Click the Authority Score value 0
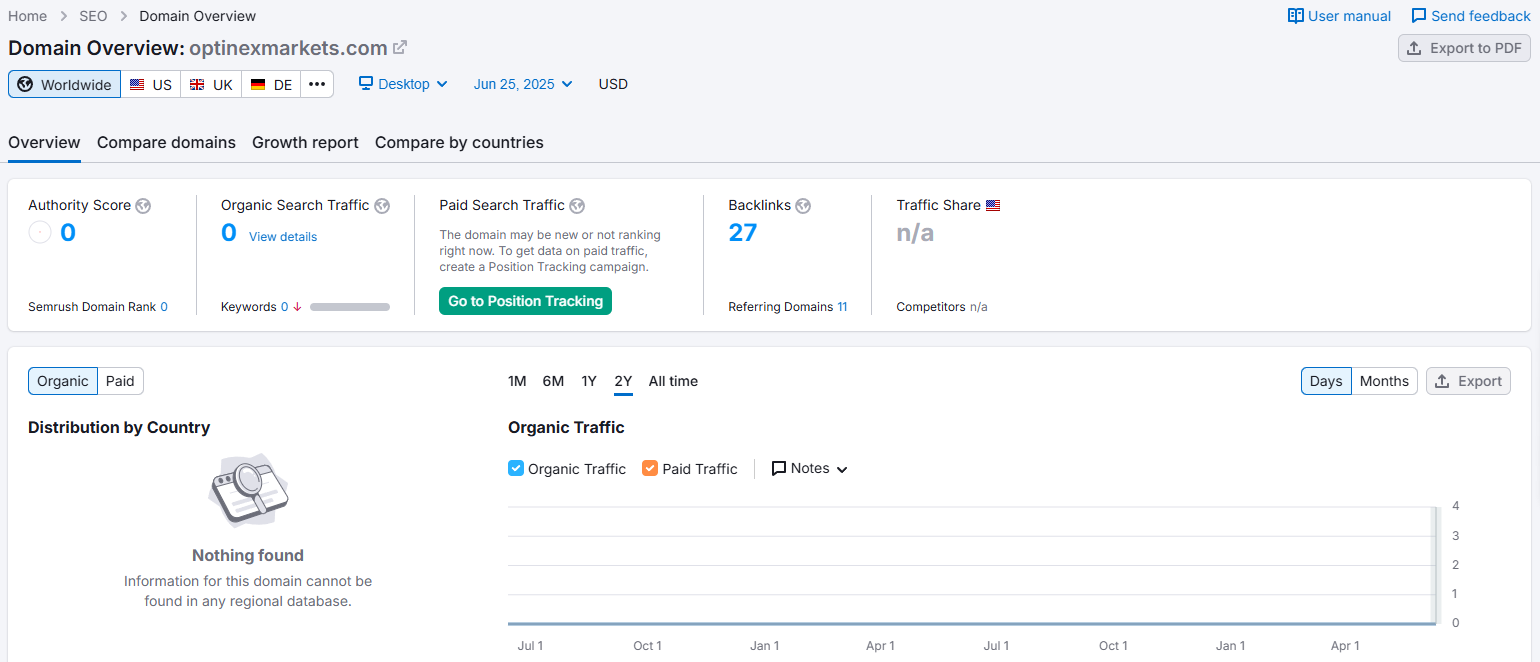Viewport: 1540px width, 662px height. coord(68,233)
